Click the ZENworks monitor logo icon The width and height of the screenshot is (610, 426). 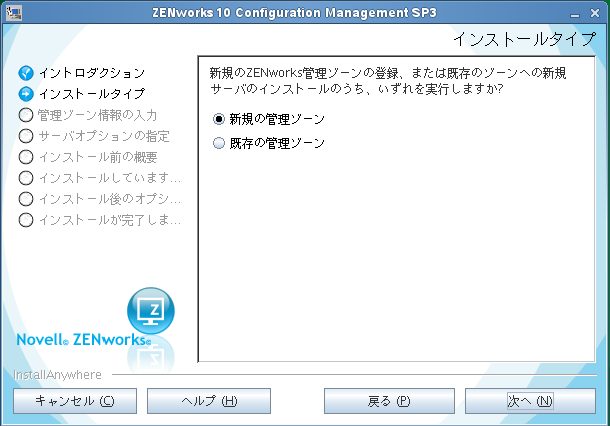point(151,310)
